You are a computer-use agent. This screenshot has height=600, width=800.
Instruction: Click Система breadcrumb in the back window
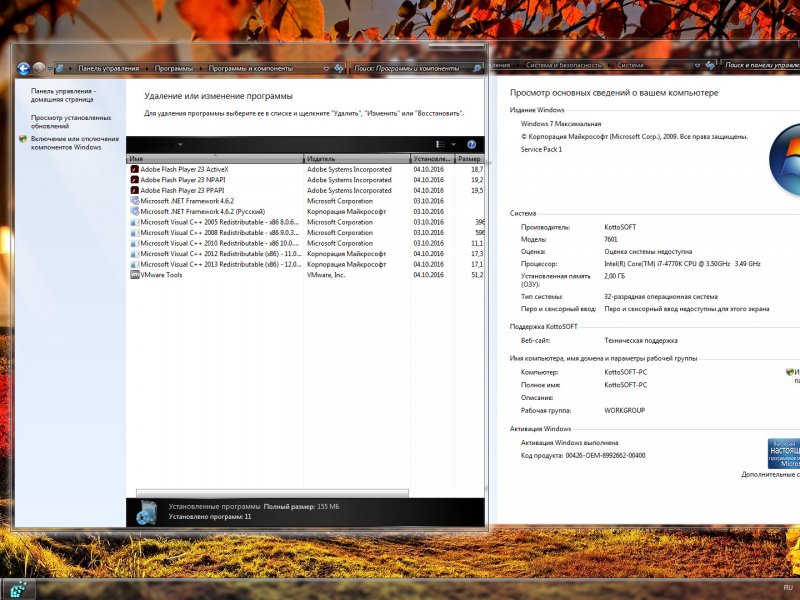(630, 65)
